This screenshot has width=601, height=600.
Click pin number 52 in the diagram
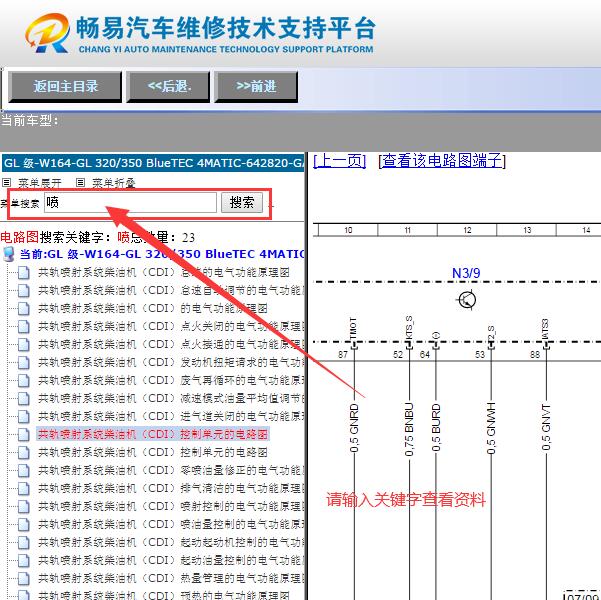pyautogui.click(x=398, y=355)
